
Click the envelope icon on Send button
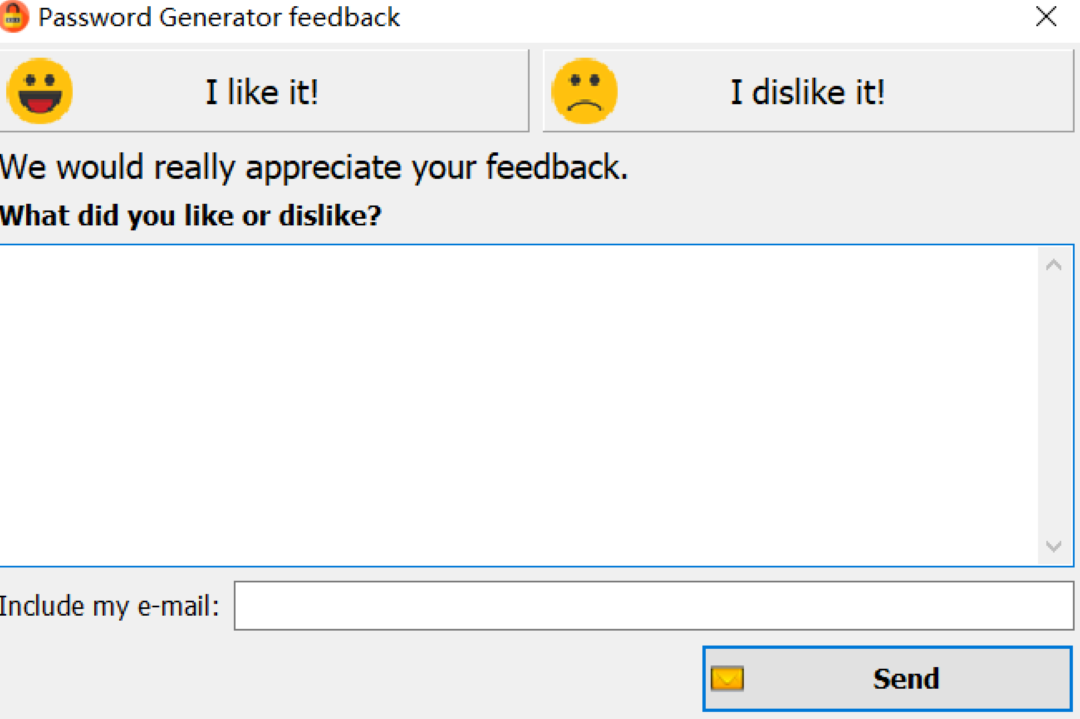[x=727, y=679]
